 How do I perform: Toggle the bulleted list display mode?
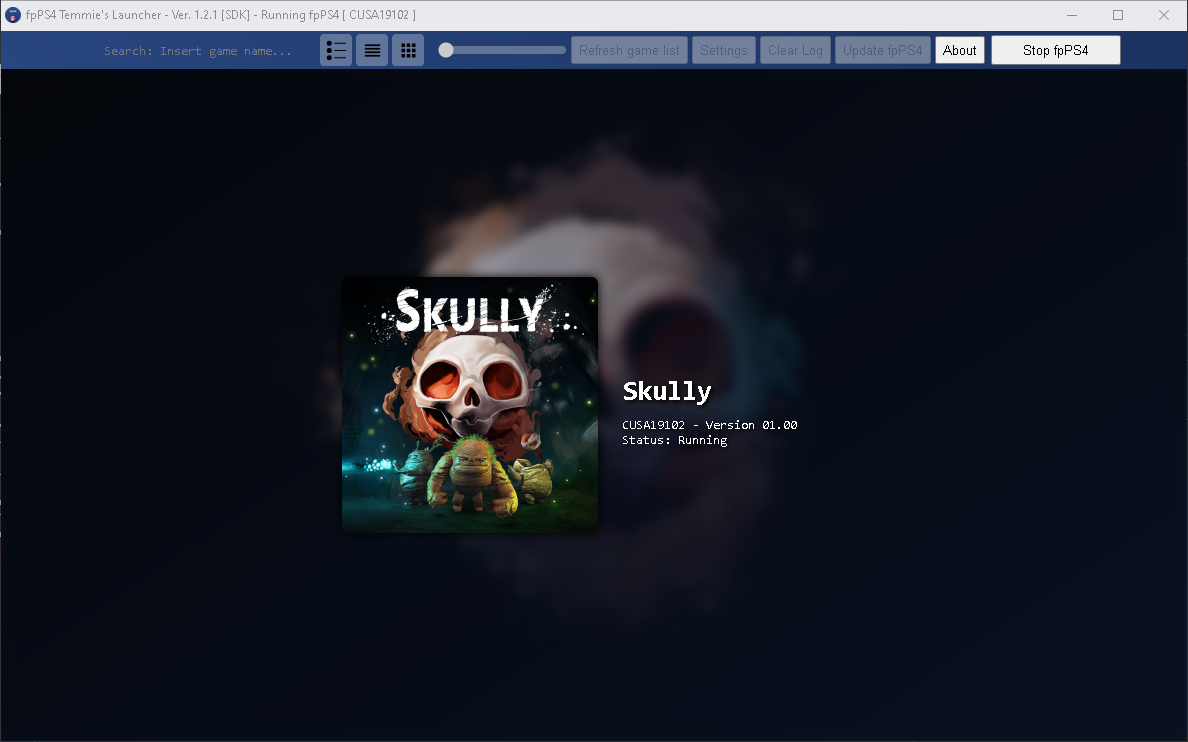336,49
